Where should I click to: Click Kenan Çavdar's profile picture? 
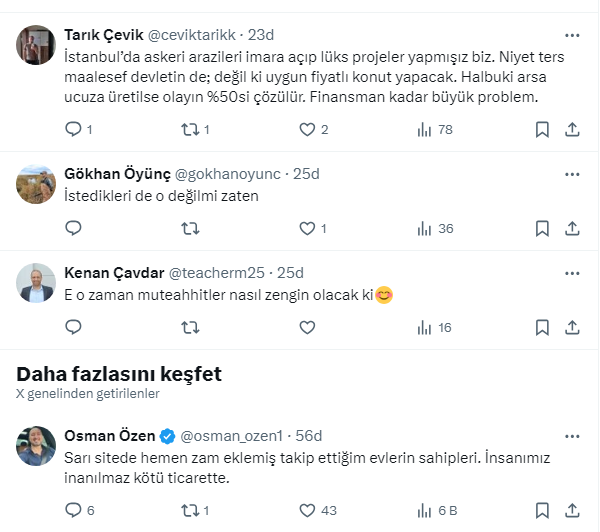coord(36,283)
